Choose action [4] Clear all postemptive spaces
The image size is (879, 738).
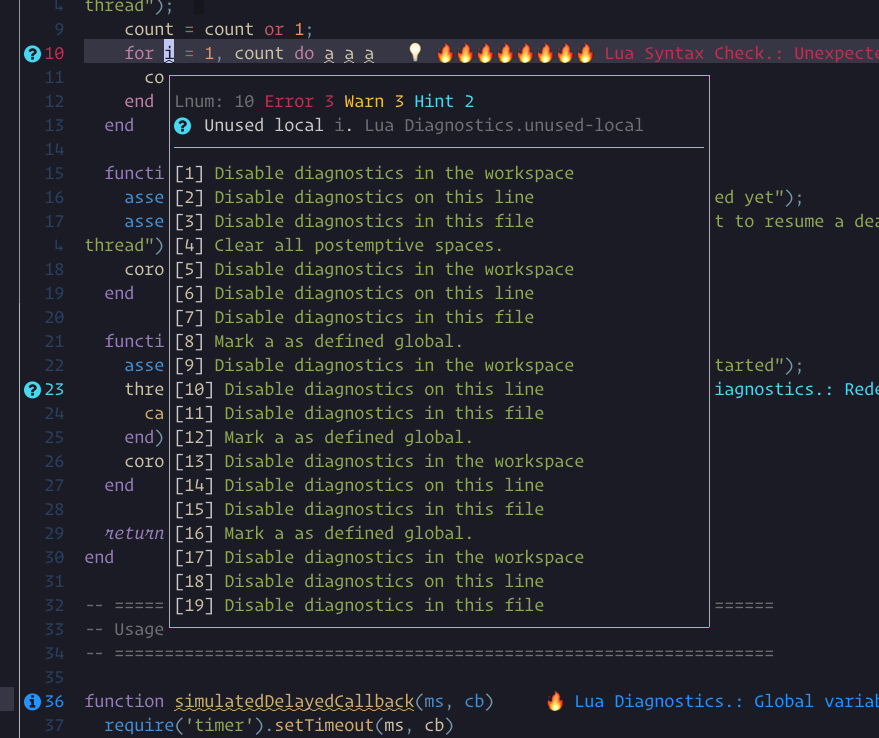(x=339, y=246)
